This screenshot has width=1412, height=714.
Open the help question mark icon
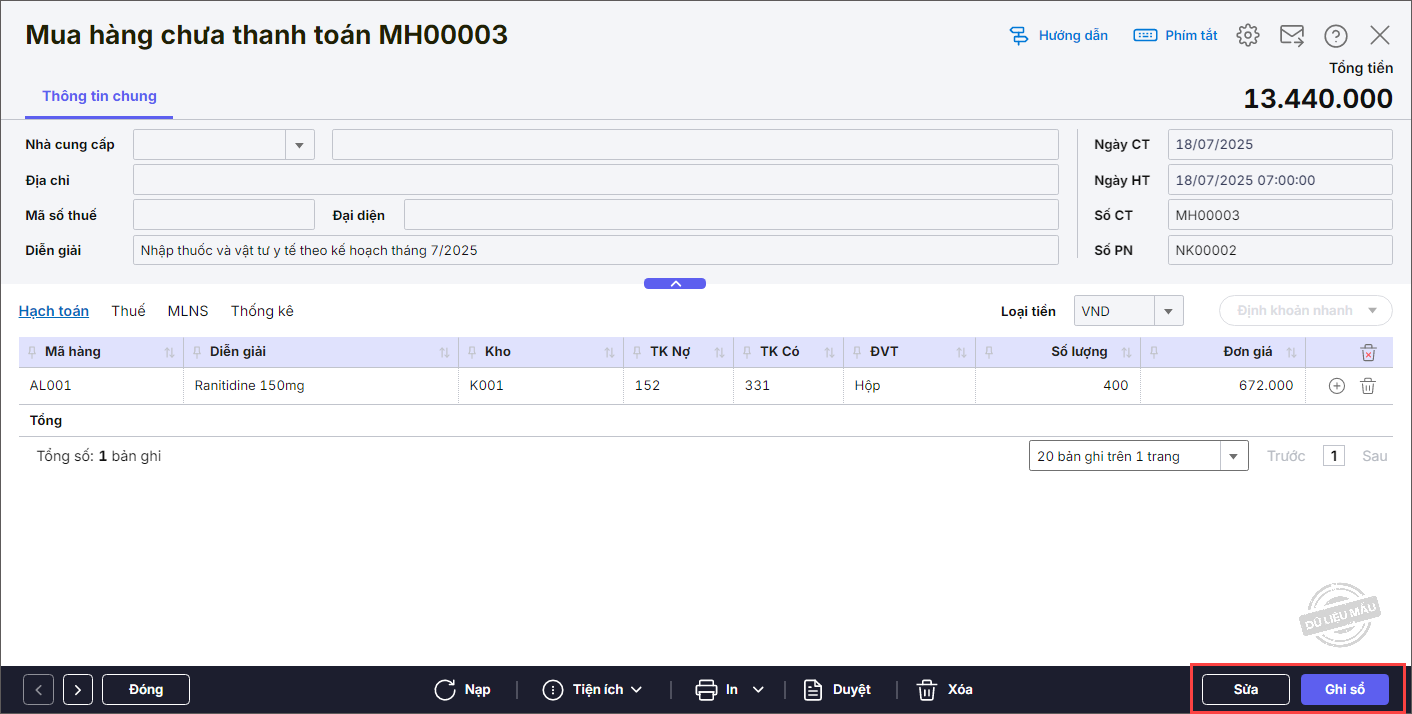(1335, 36)
